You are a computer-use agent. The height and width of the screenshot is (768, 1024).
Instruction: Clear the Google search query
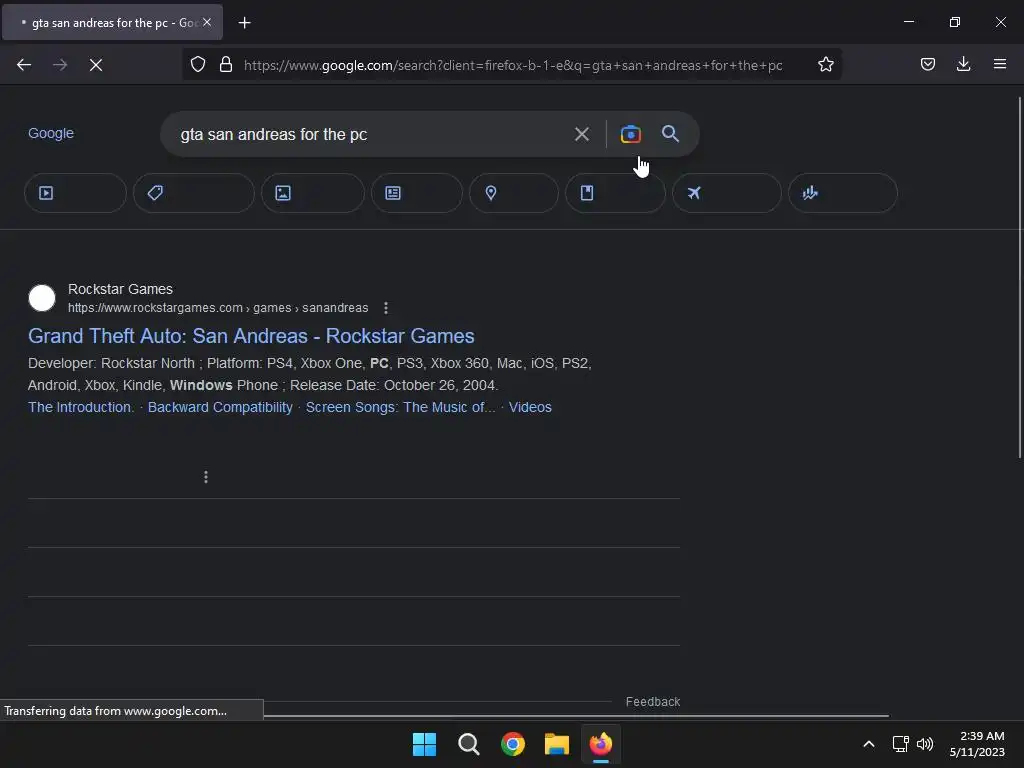point(581,134)
